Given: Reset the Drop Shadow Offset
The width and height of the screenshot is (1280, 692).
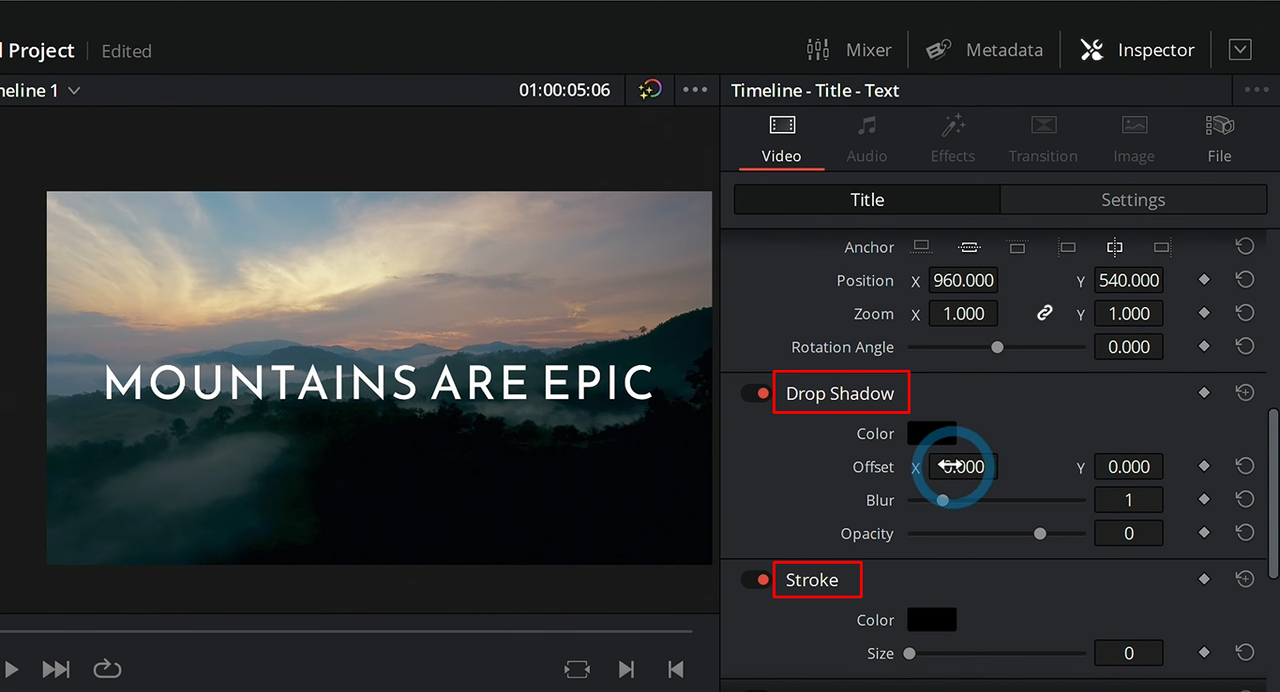Looking at the screenshot, I should click(1245, 466).
